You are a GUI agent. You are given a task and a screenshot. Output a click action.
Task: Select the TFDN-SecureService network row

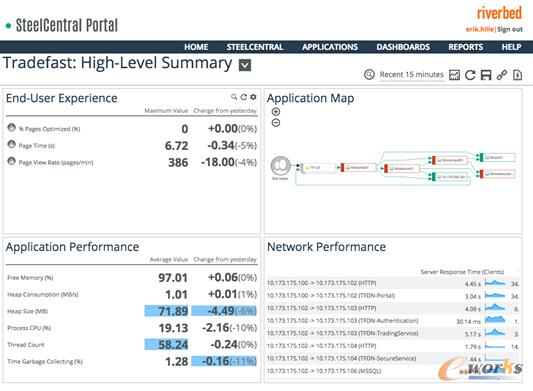(x=393, y=358)
